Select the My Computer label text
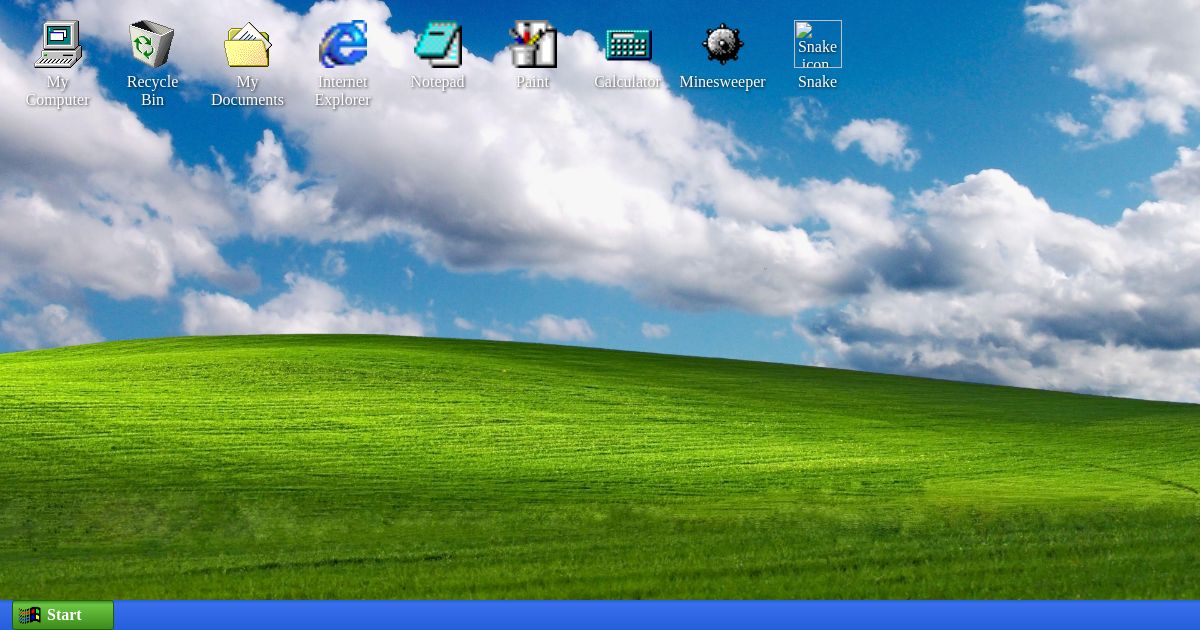The image size is (1200, 630). coord(57,91)
